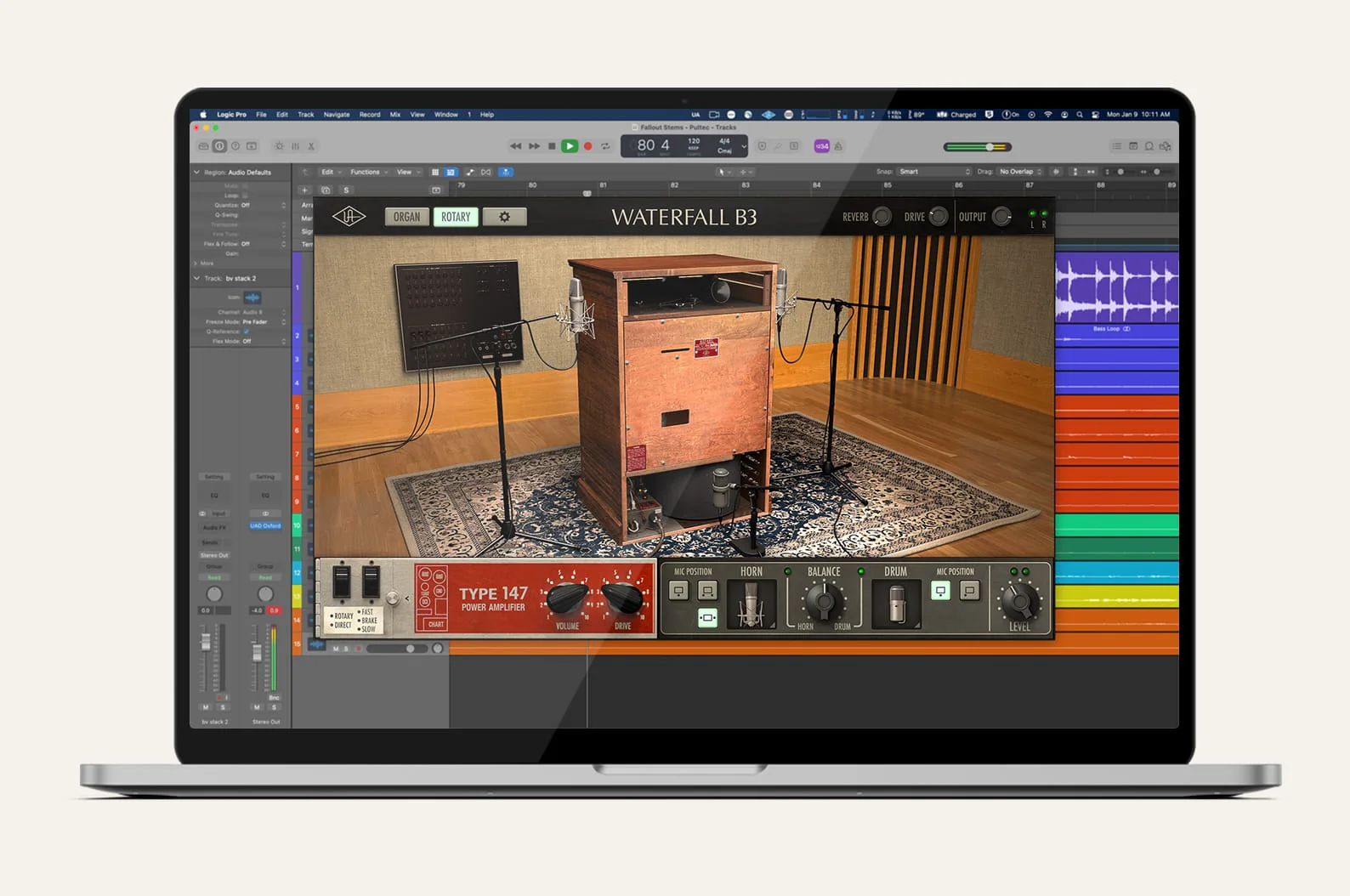Collapse the Region Audio Defaults section
This screenshot has width=1350, height=896.
(197, 173)
